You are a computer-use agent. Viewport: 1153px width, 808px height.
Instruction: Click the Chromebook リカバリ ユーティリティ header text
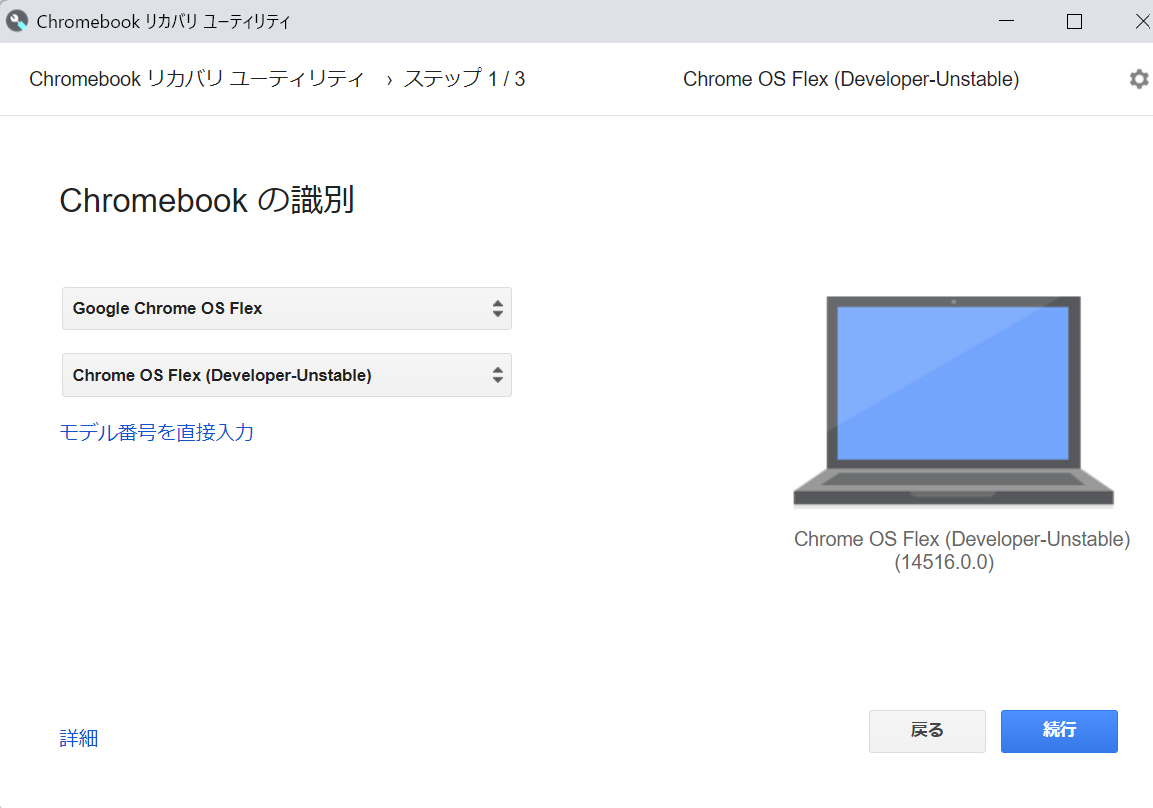click(x=196, y=79)
